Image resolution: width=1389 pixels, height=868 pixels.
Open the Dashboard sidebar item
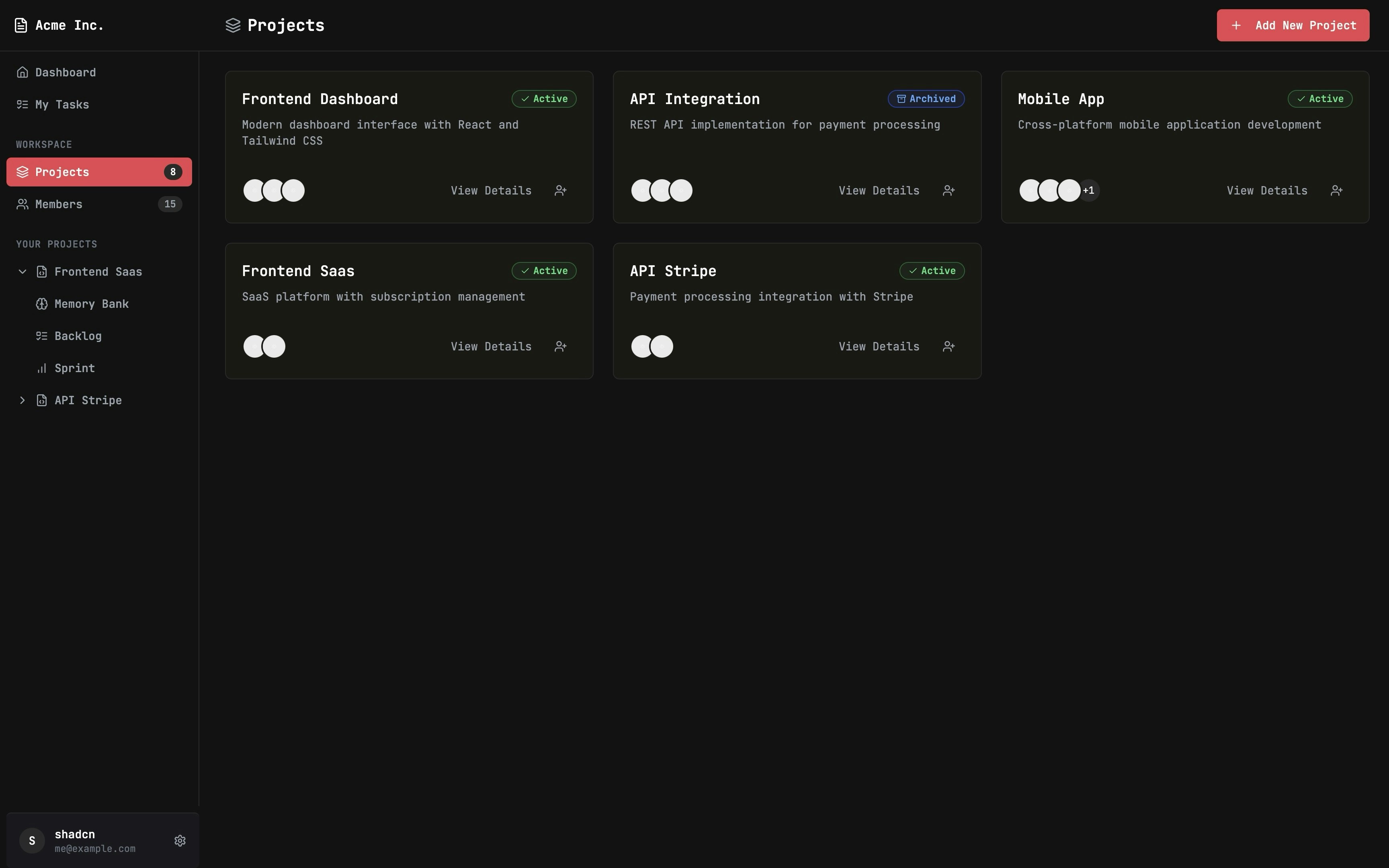pos(65,72)
